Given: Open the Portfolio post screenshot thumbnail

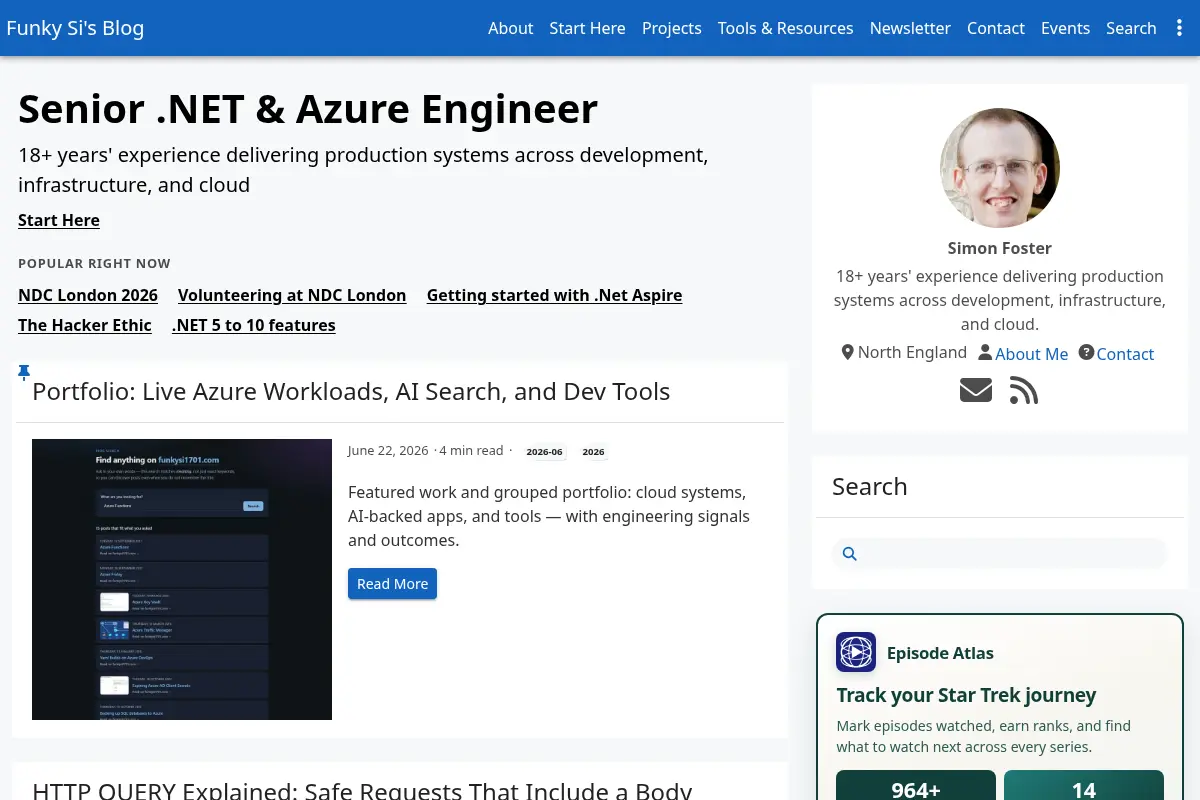Looking at the screenshot, I should [182, 579].
